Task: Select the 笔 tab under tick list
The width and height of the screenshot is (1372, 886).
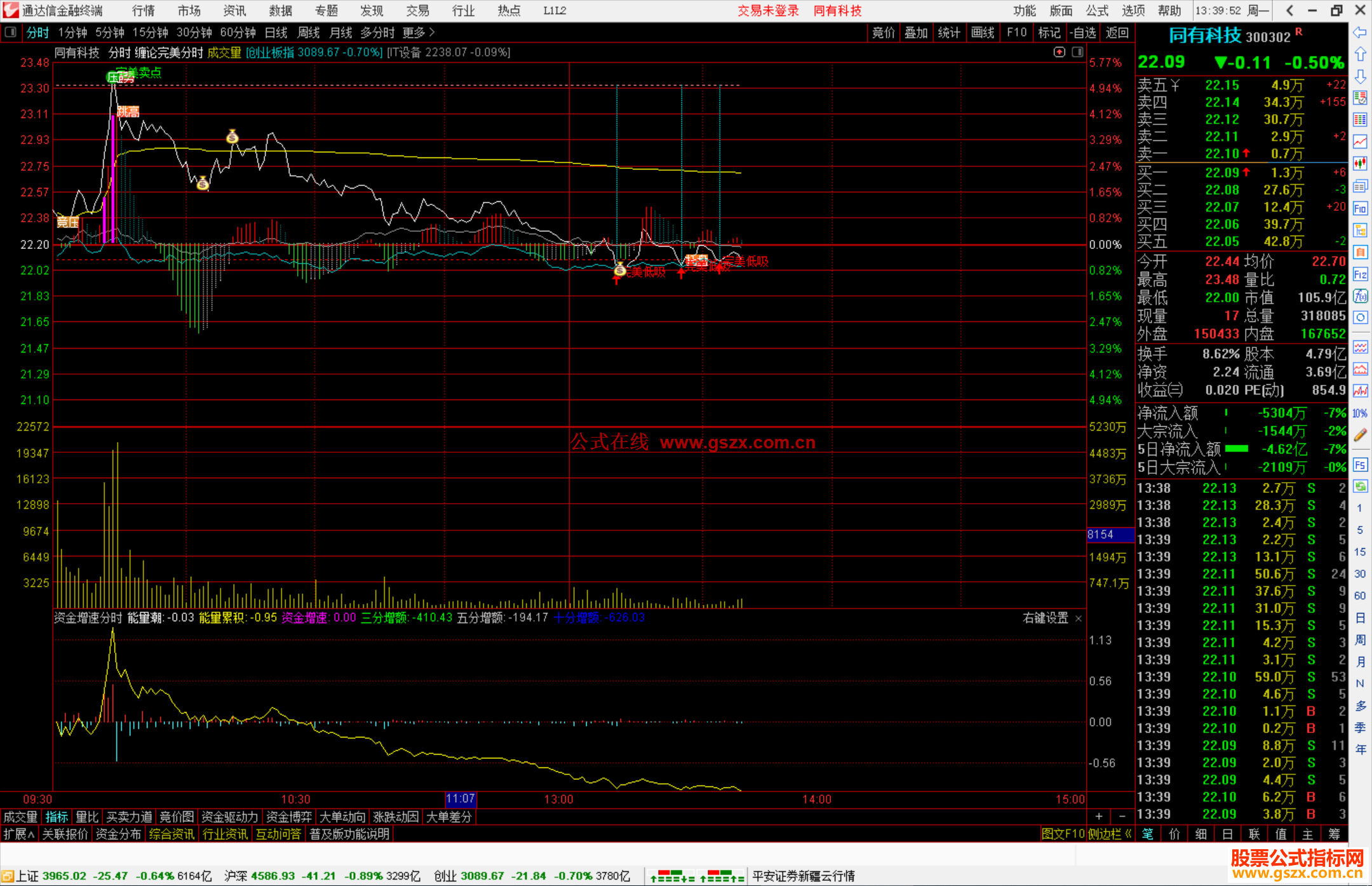Action: [x=1148, y=834]
